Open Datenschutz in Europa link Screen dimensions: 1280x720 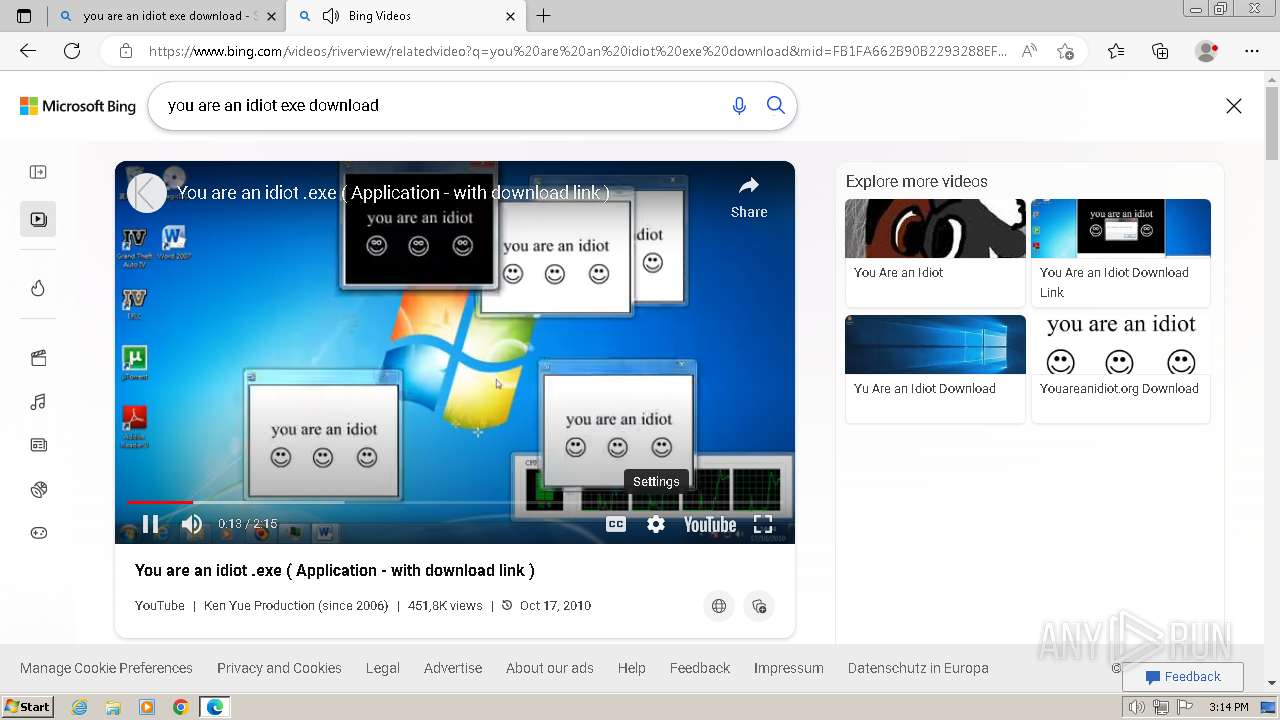point(918,668)
